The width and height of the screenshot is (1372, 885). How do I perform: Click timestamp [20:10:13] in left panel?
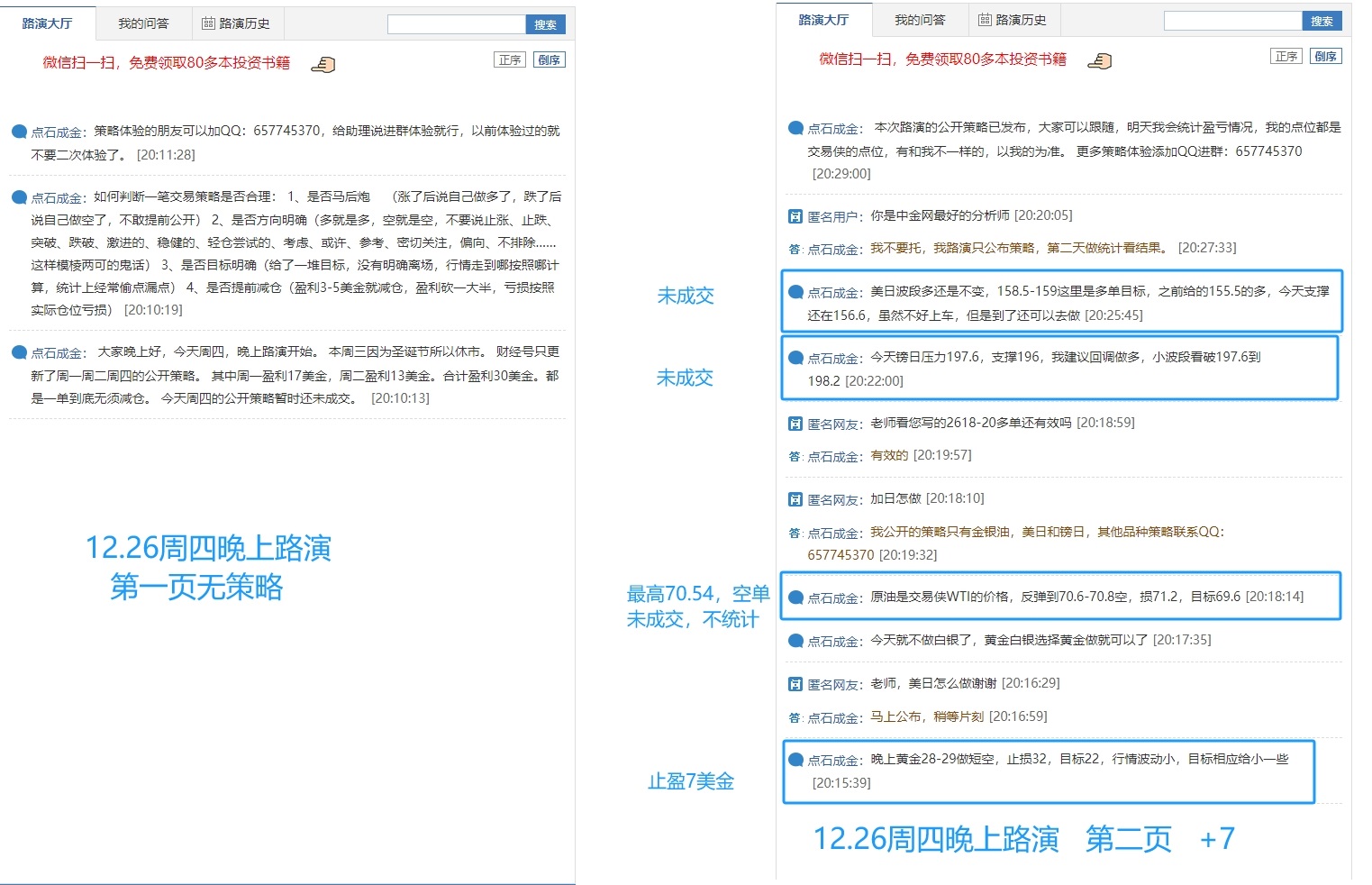pyautogui.click(x=401, y=398)
